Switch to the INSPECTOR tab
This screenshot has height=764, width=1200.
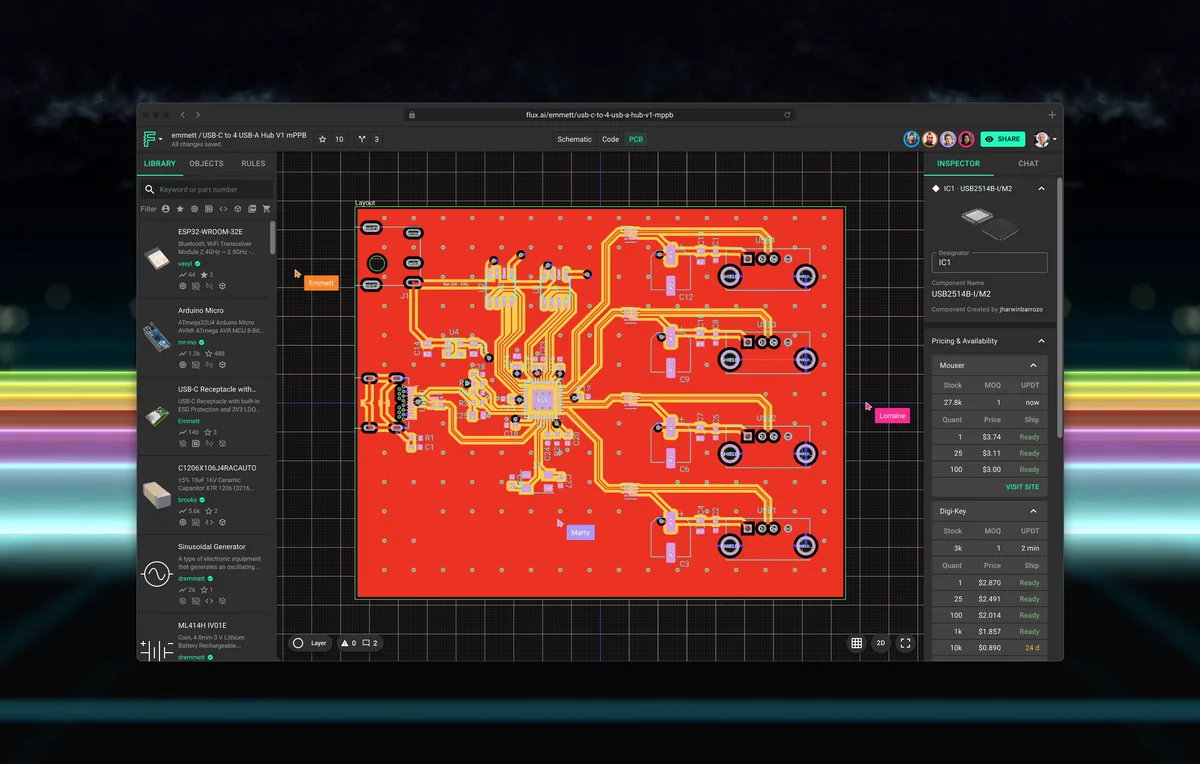pos(958,163)
